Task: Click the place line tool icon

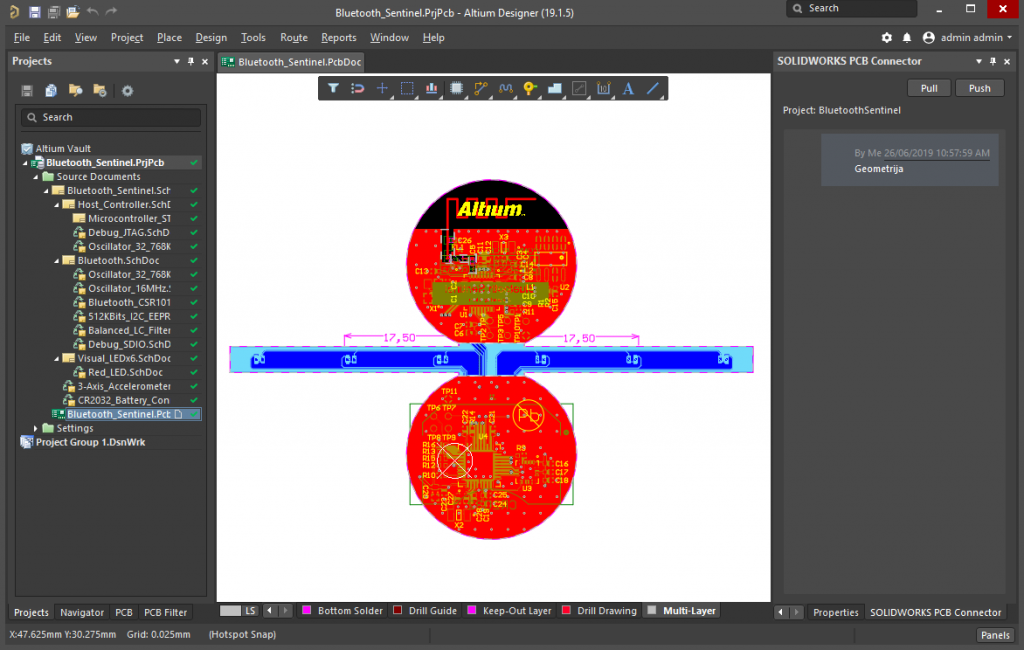Action: (x=653, y=88)
